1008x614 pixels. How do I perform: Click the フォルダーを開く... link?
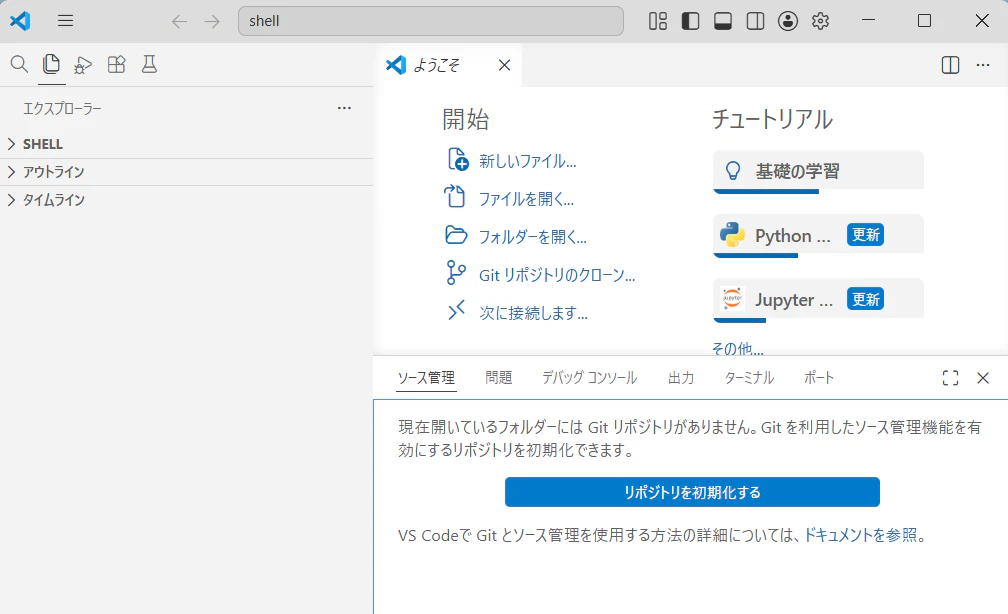533,237
